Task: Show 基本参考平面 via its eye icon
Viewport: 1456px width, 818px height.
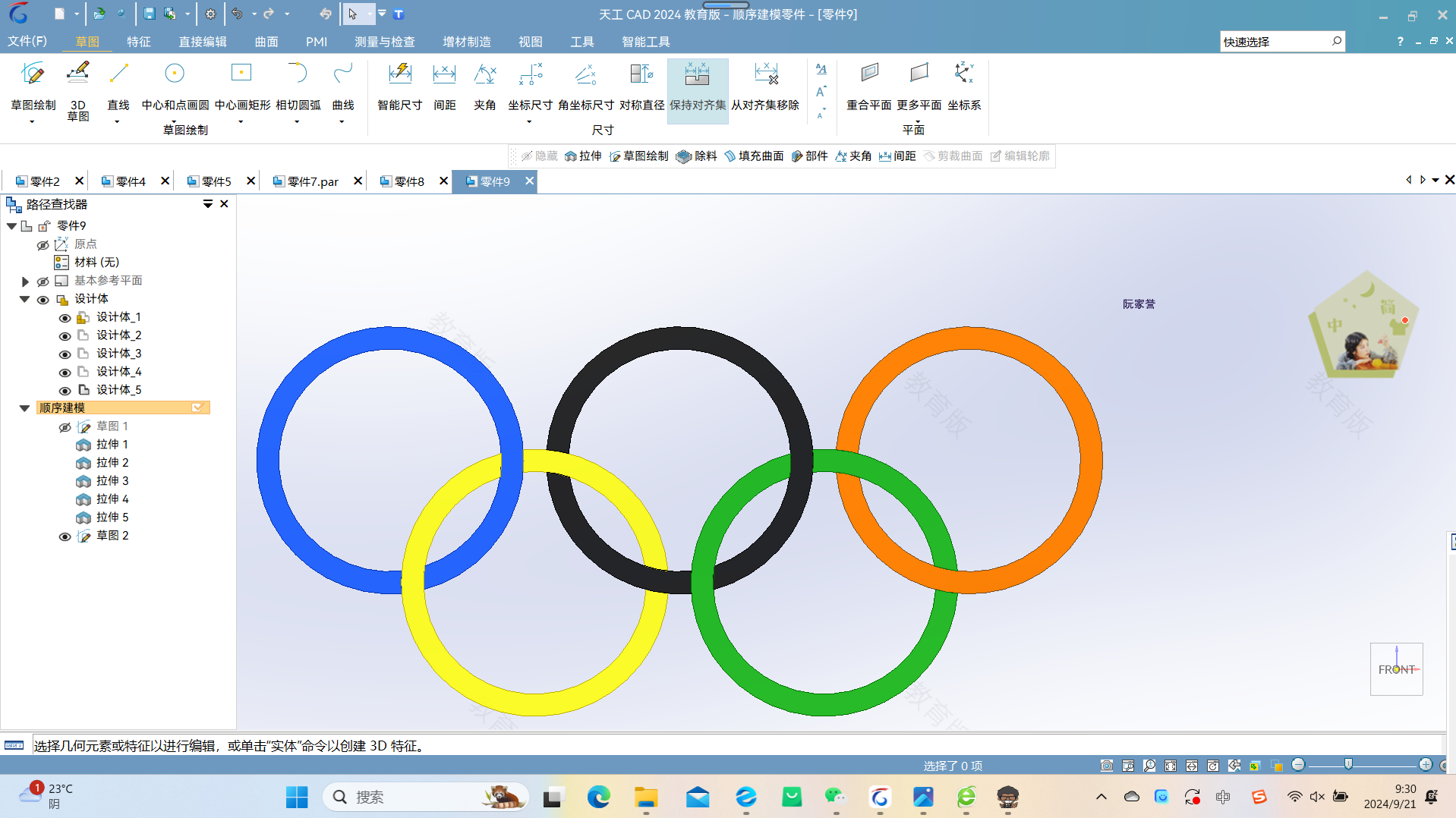Action: (x=43, y=282)
